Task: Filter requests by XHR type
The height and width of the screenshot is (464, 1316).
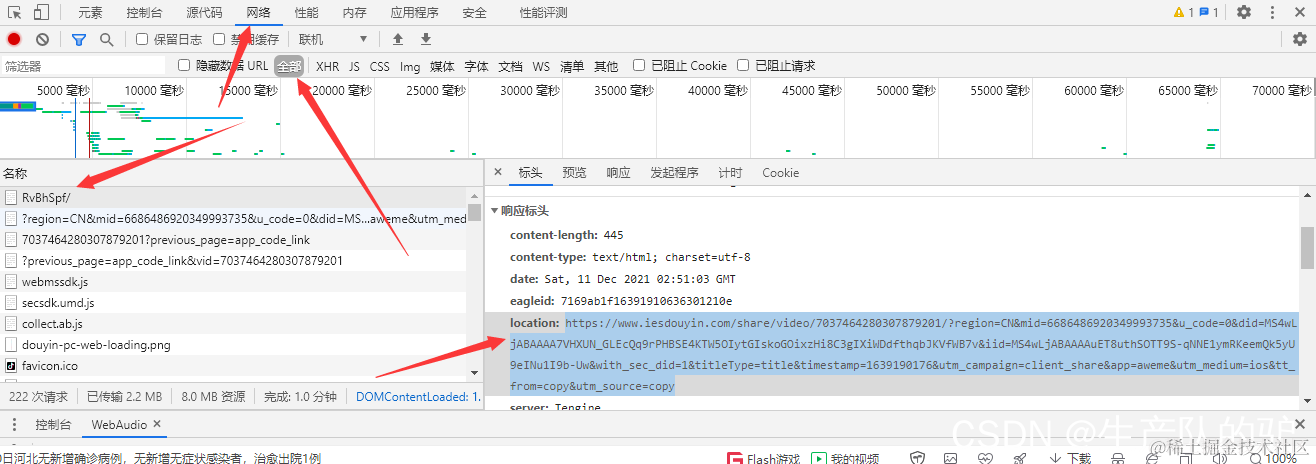Action: click(x=327, y=66)
